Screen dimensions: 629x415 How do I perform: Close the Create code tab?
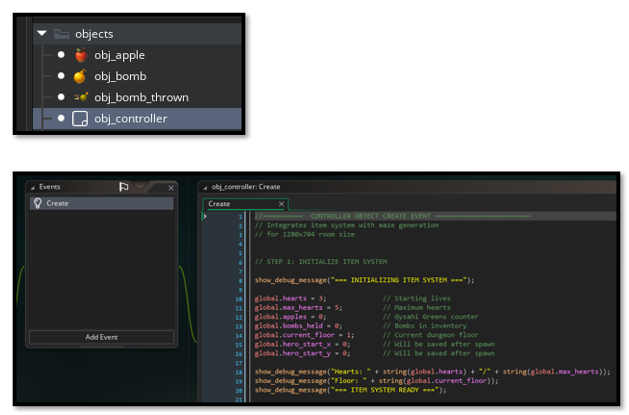(282, 204)
